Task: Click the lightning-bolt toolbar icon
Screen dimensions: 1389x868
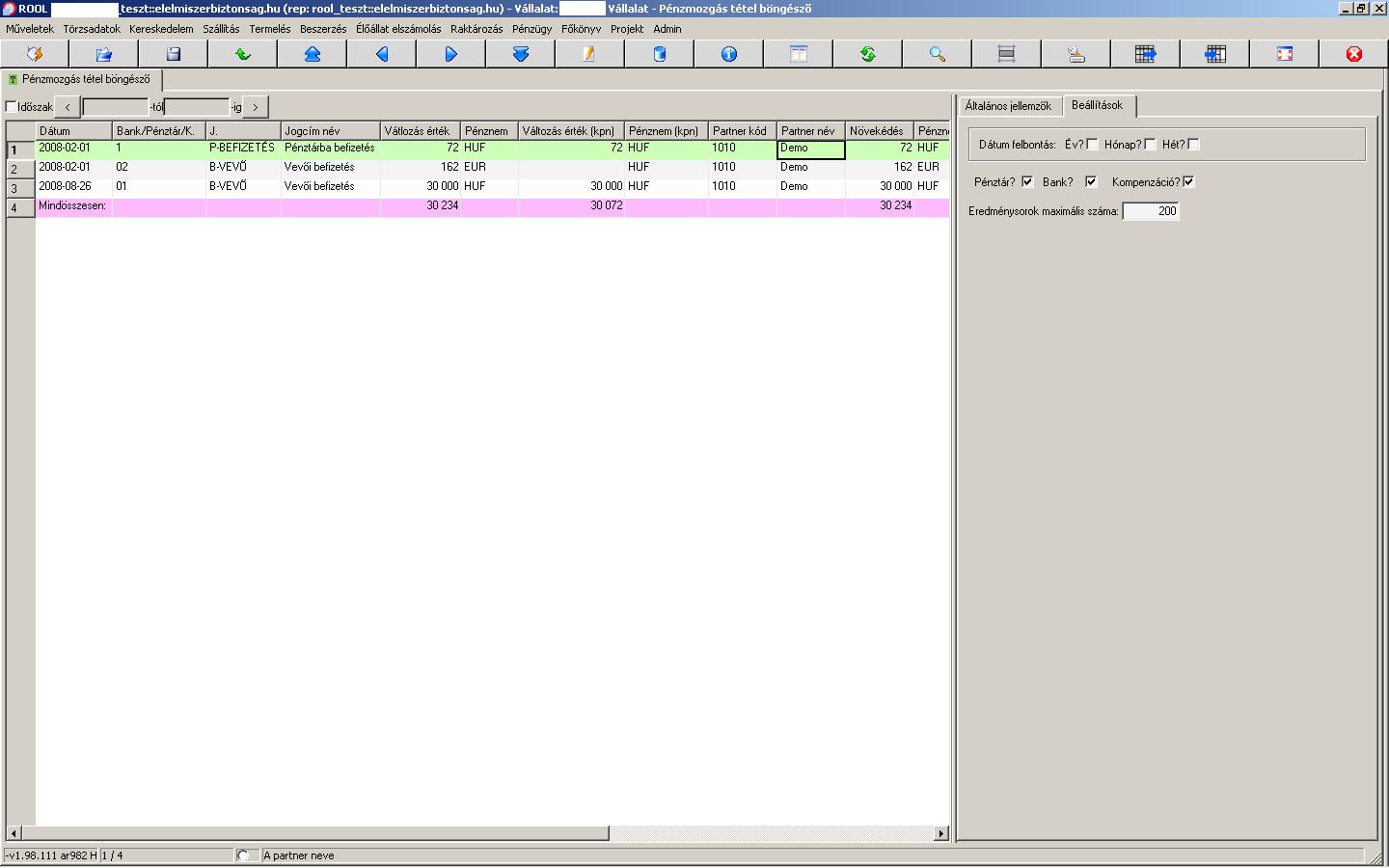Action: pyautogui.click(x=35, y=54)
